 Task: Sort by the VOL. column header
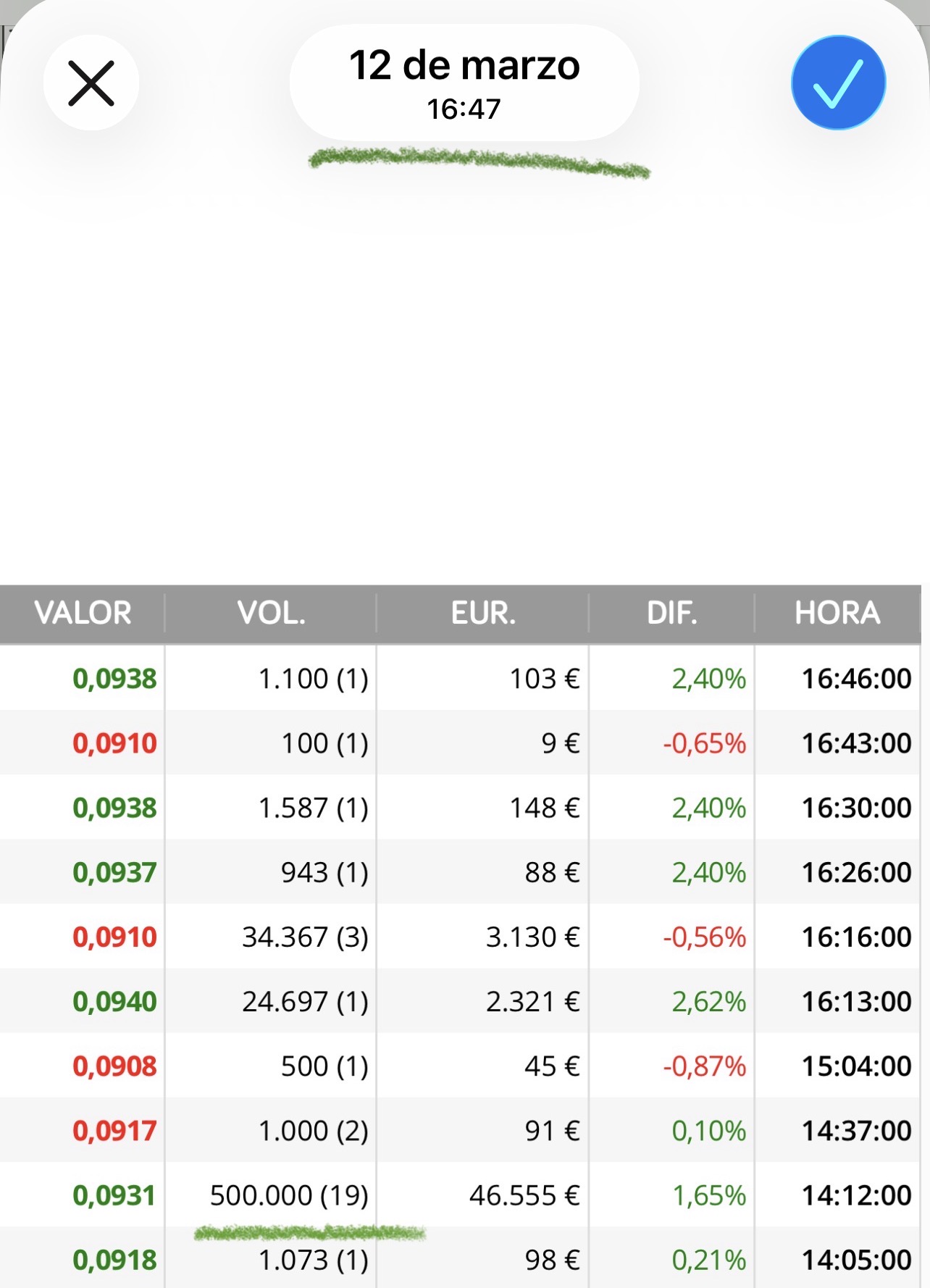coord(271,614)
